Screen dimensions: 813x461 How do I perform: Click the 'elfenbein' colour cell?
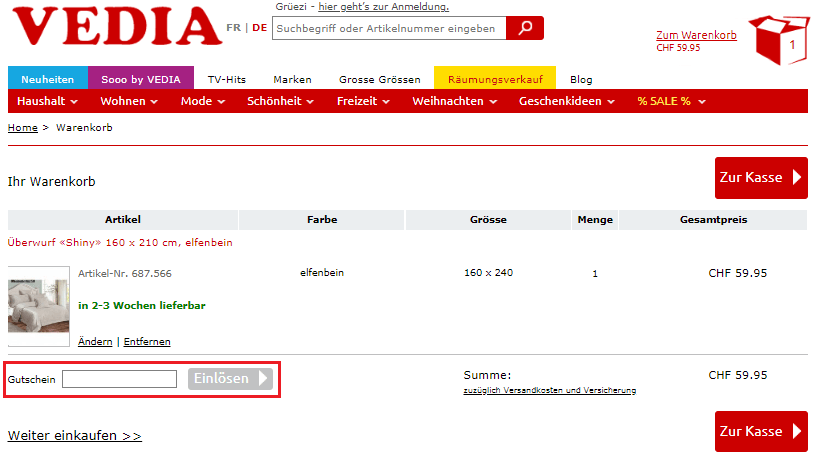point(322,273)
